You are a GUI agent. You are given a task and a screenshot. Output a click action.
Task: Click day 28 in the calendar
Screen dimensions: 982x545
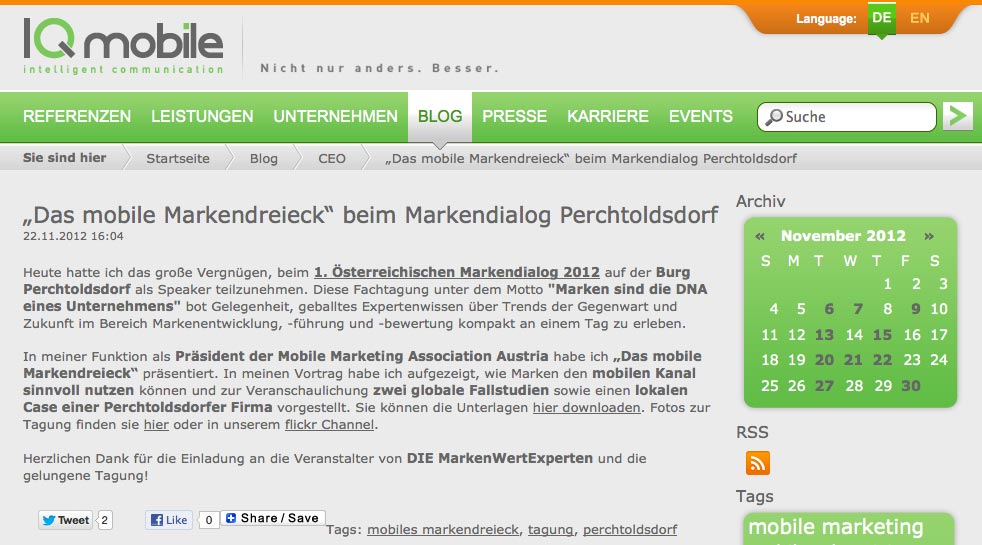(854, 386)
